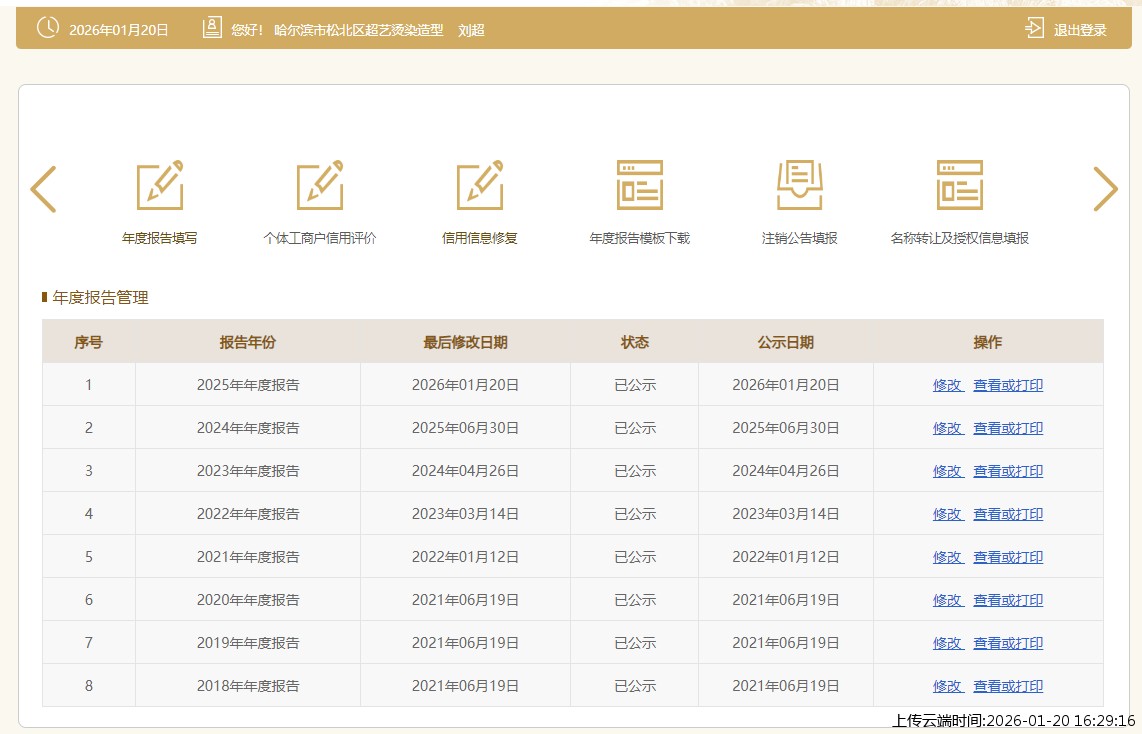The image size is (1142, 734).
Task: Click the 年度报告填写 text label
Action: pos(160,238)
